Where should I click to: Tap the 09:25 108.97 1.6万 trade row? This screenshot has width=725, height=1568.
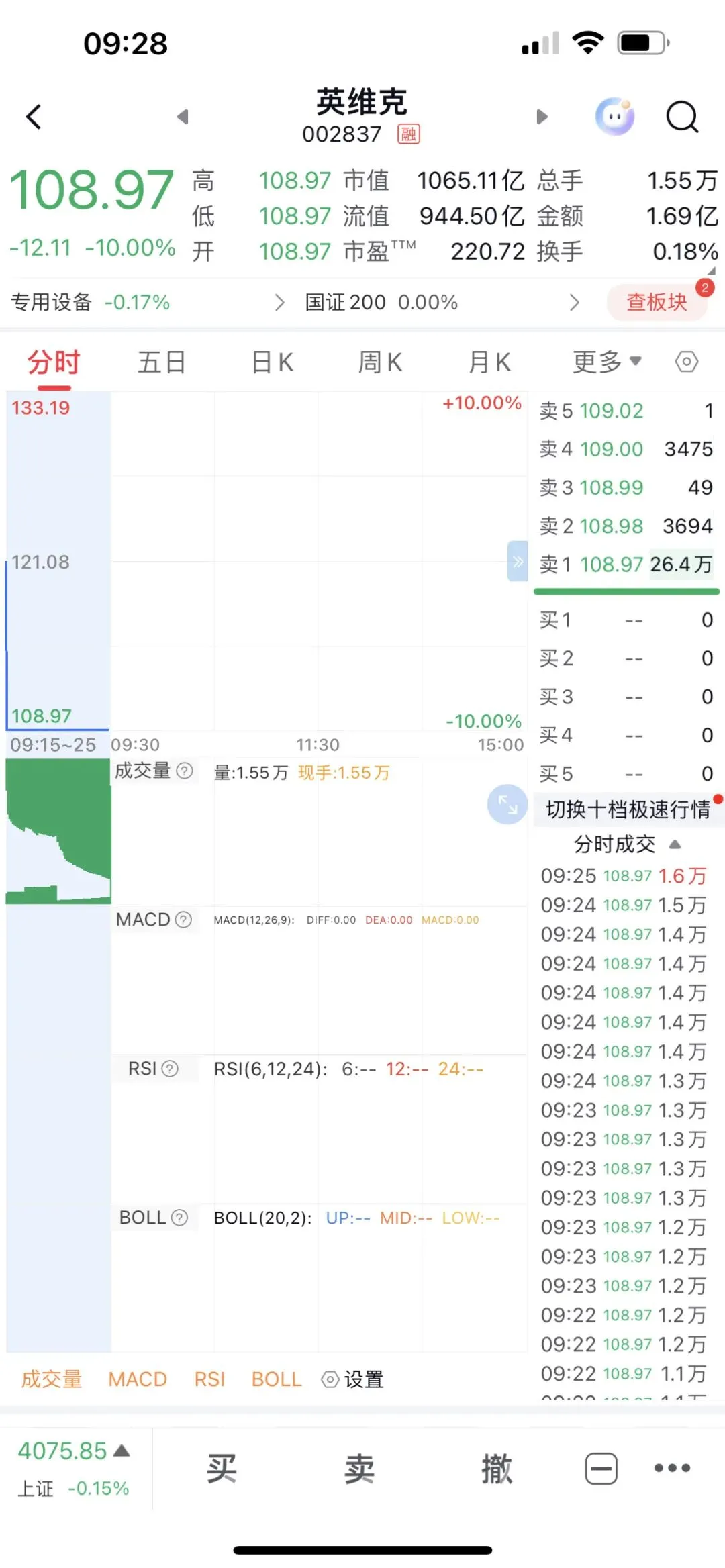[624, 876]
